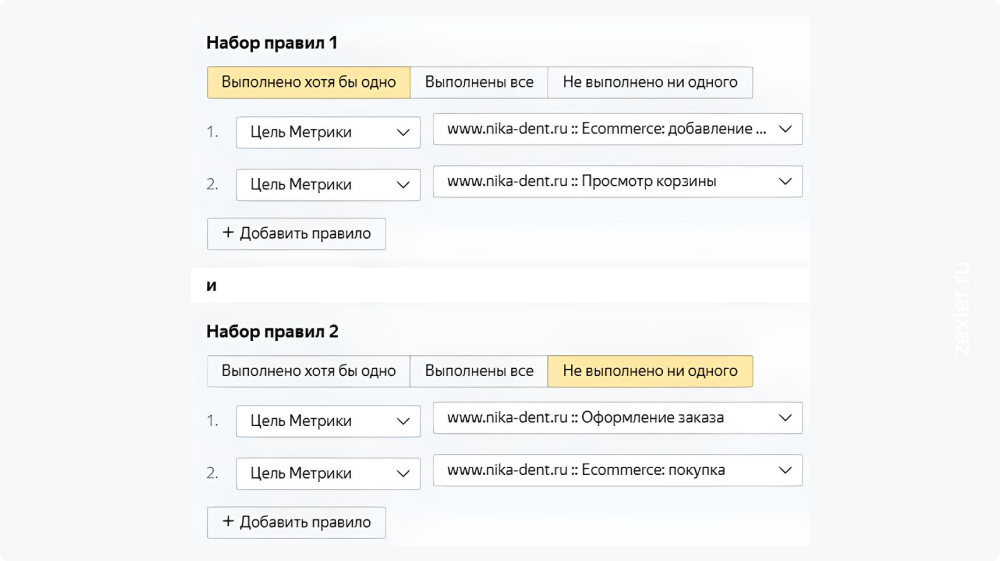This screenshot has height=561, width=1000.
Task: Click the chevron arrow of "Ecommerce: покупка" selector
Action: [x=785, y=470]
